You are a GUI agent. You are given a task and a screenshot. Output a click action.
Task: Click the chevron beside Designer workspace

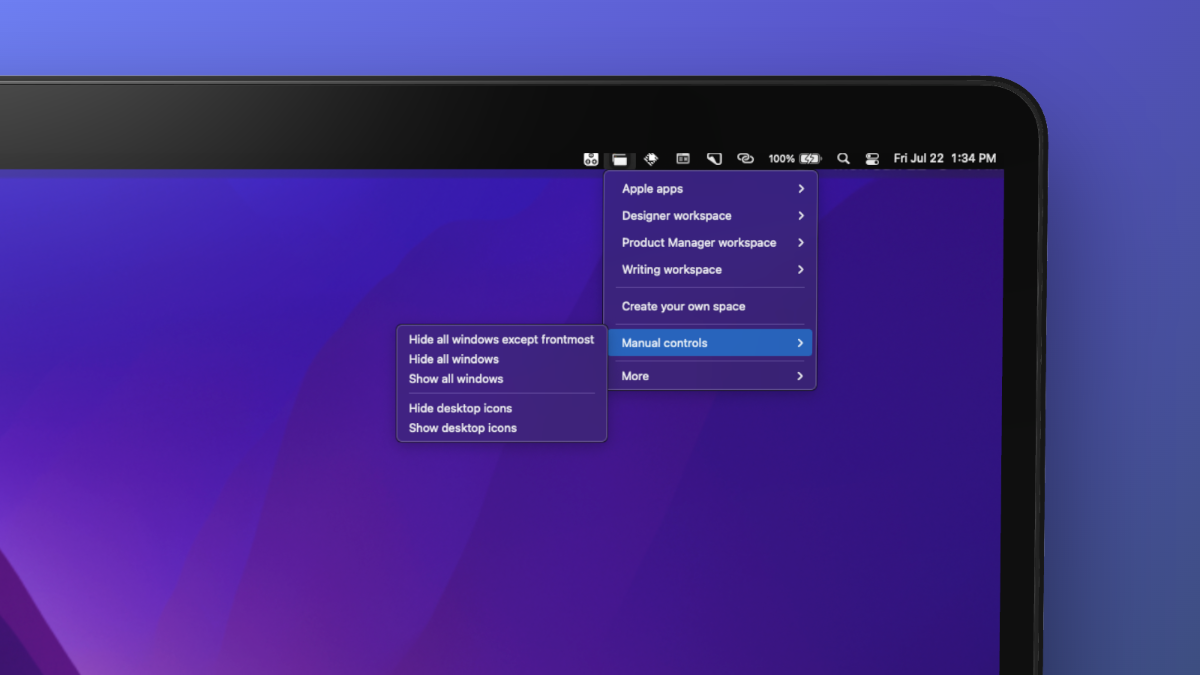(x=801, y=216)
